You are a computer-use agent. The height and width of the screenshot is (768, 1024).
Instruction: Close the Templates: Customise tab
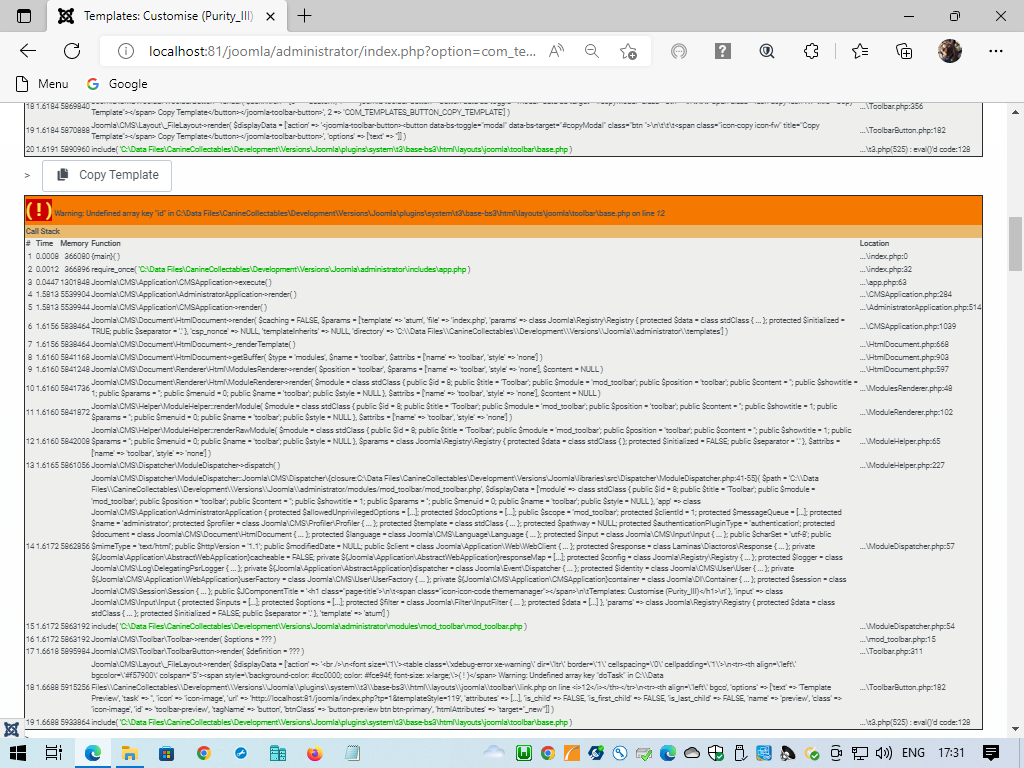click(270, 16)
